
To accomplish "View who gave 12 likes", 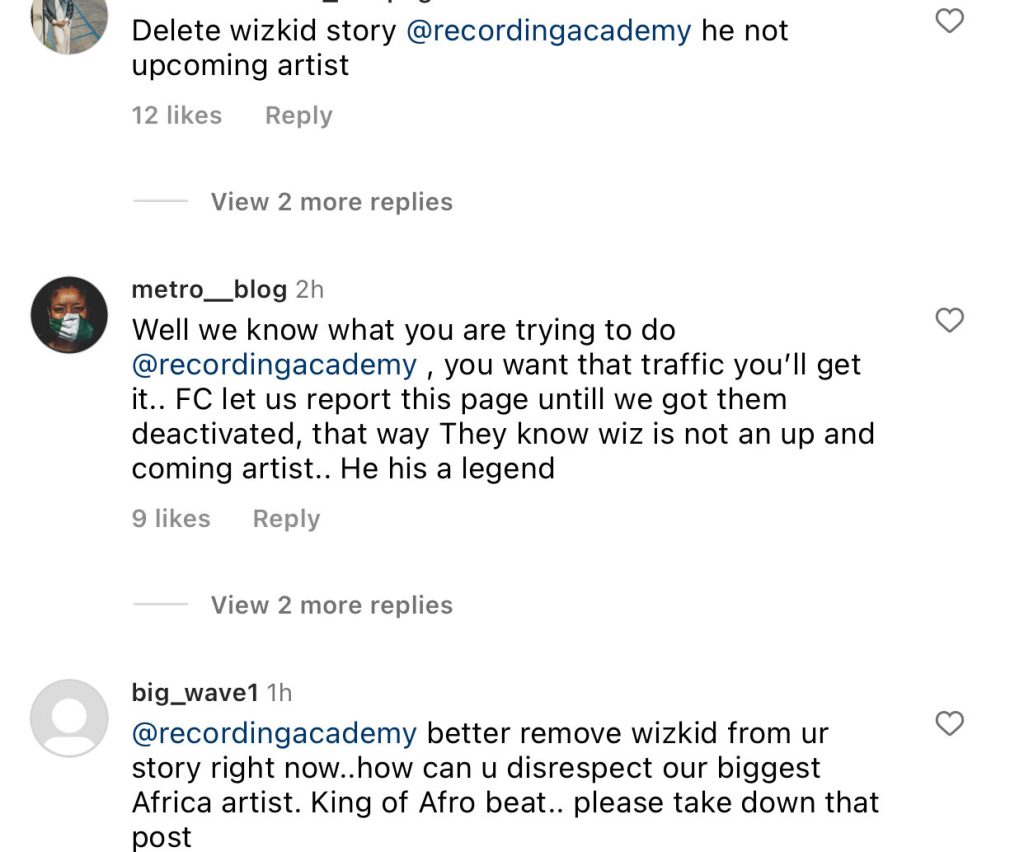I will point(176,115).
